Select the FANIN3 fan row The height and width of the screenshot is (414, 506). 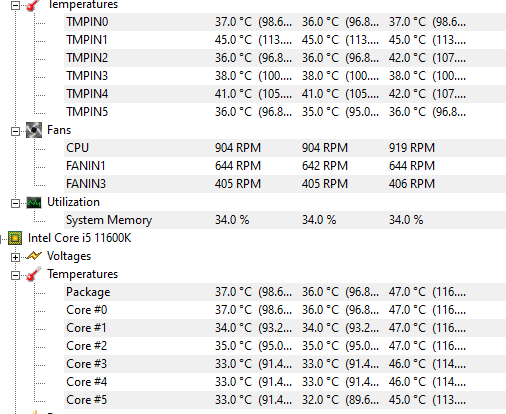click(285, 184)
